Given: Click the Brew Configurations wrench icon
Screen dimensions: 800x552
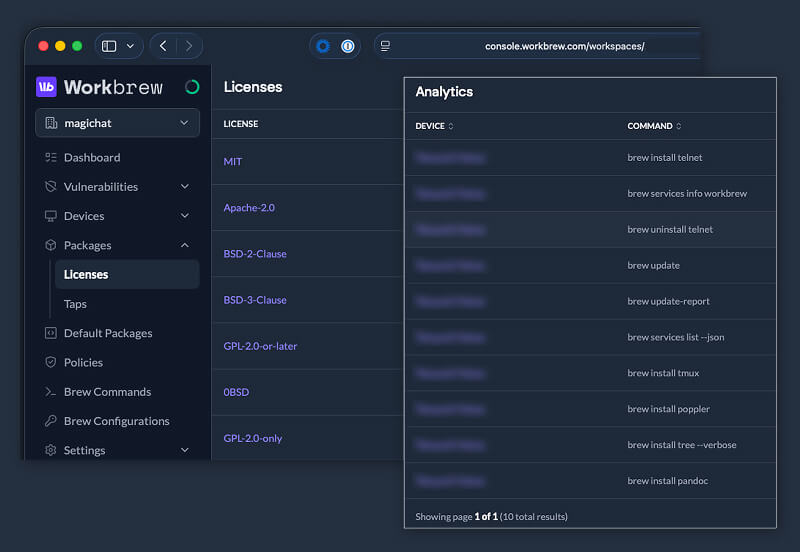Looking at the screenshot, I should (x=51, y=421).
